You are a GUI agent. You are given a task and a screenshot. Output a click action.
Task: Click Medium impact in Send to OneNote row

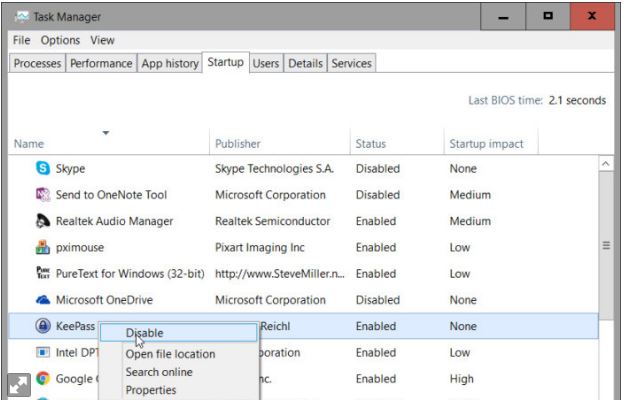(x=470, y=195)
